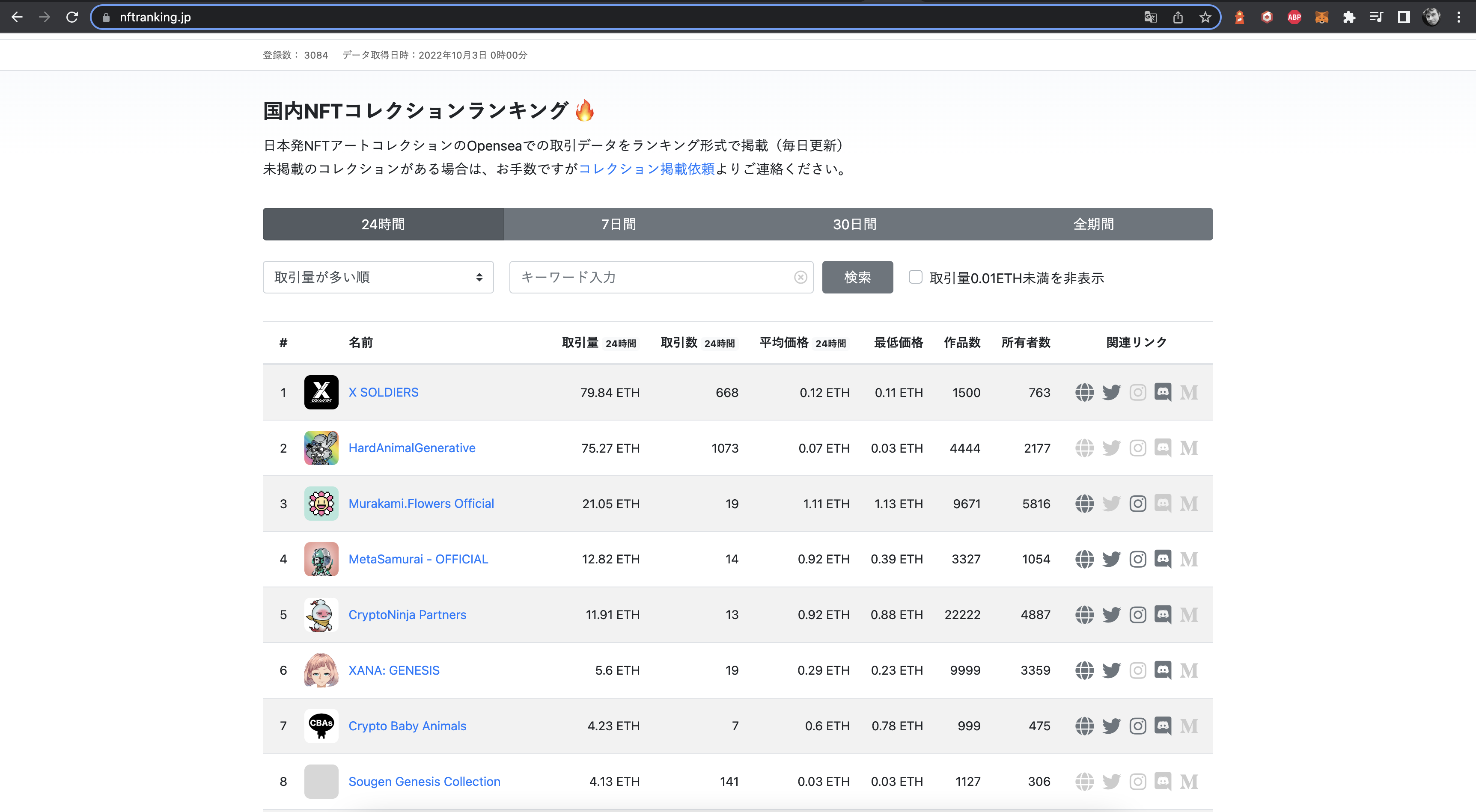This screenshot has height=812, width=1476.
Task: Open Sougen Genesis Collection website globe icon
Action: (x=1085, y=781)
